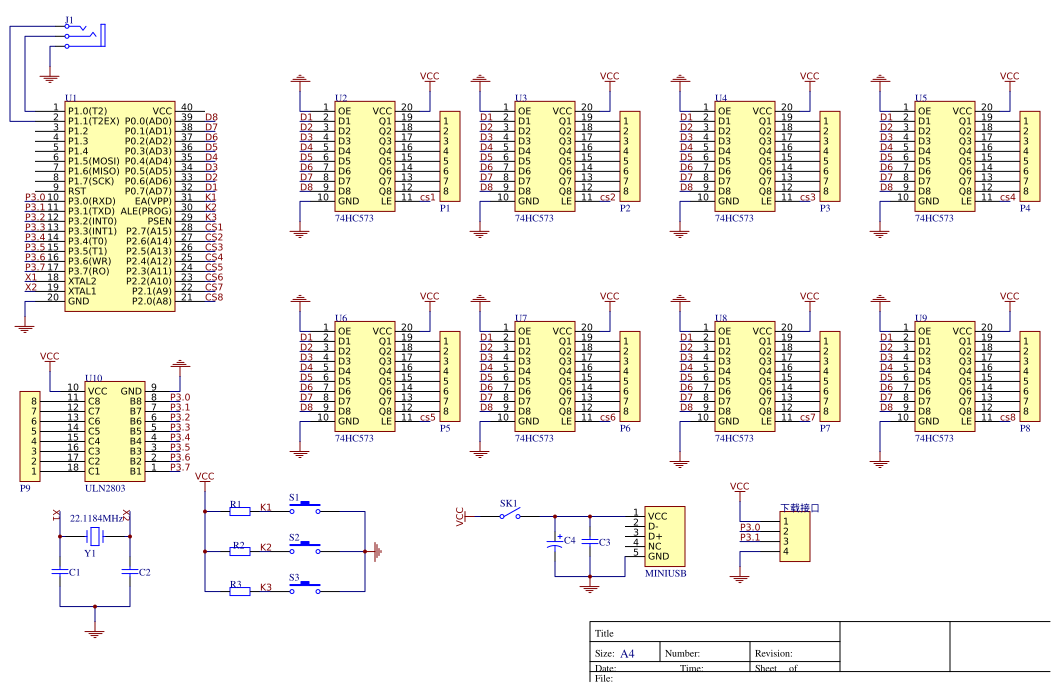Screen dimensions: 1060x695
Task: Select push button S2
Action: [306, 548]
